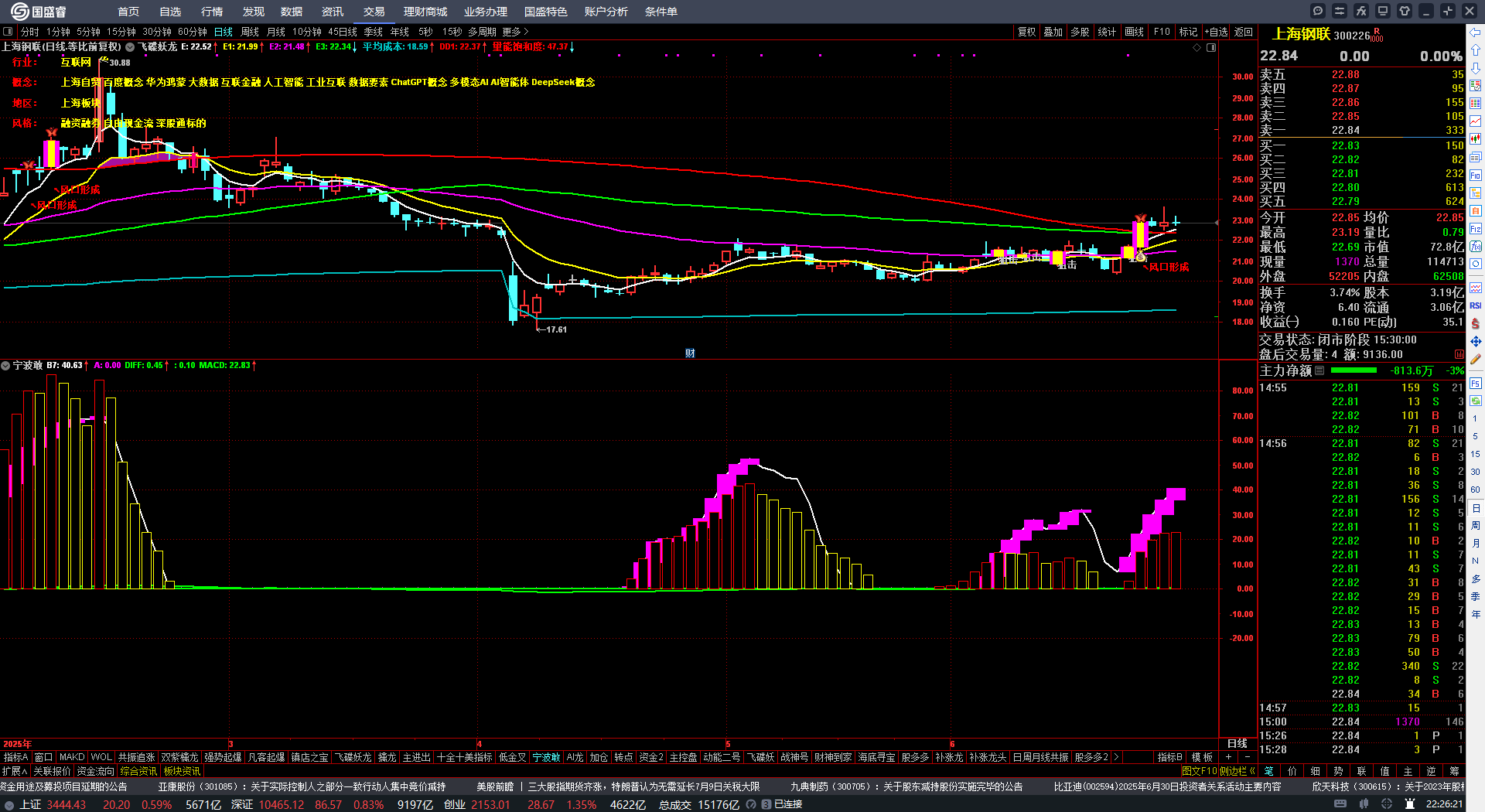
Task: Switch to the 60分钟 period tab
Action: pyautogui.click(x=193, y=32)
